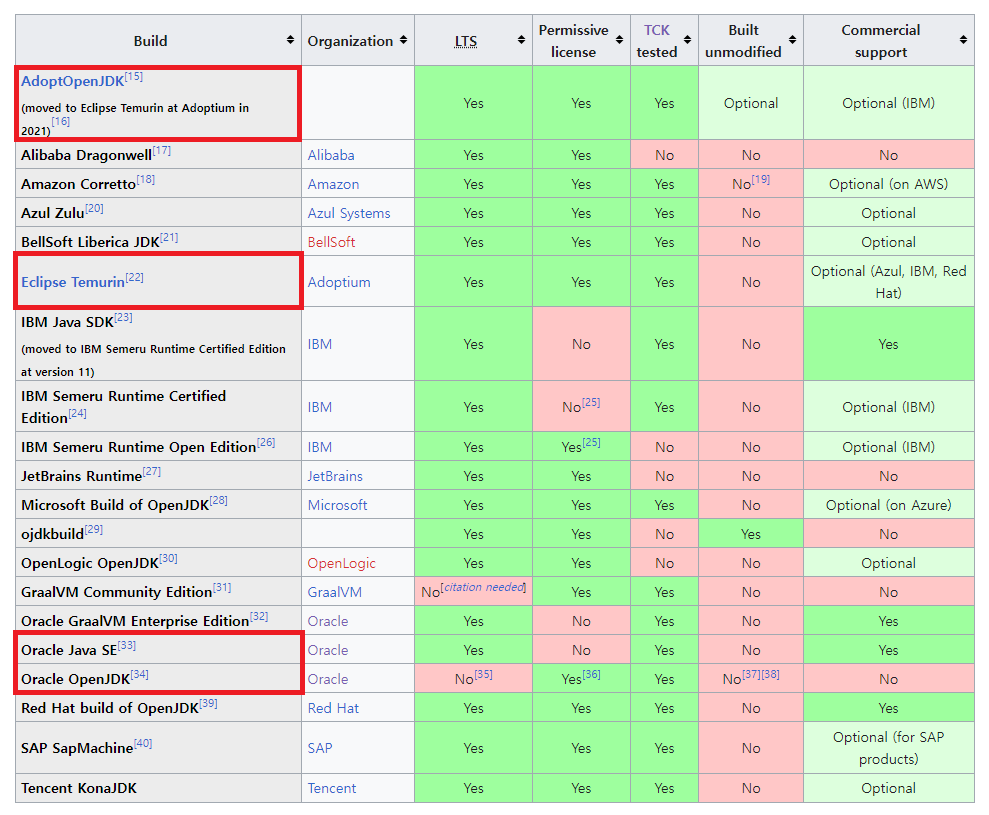Open the Red Hat organization link
Image resolution: width=989 pixels, height=815 pixels.
click(x=333, y=708)
